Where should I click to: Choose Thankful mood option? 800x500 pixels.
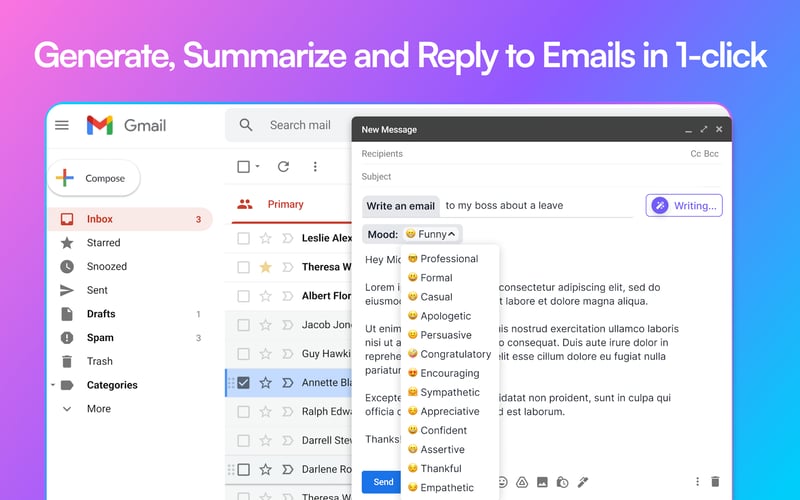435,468
